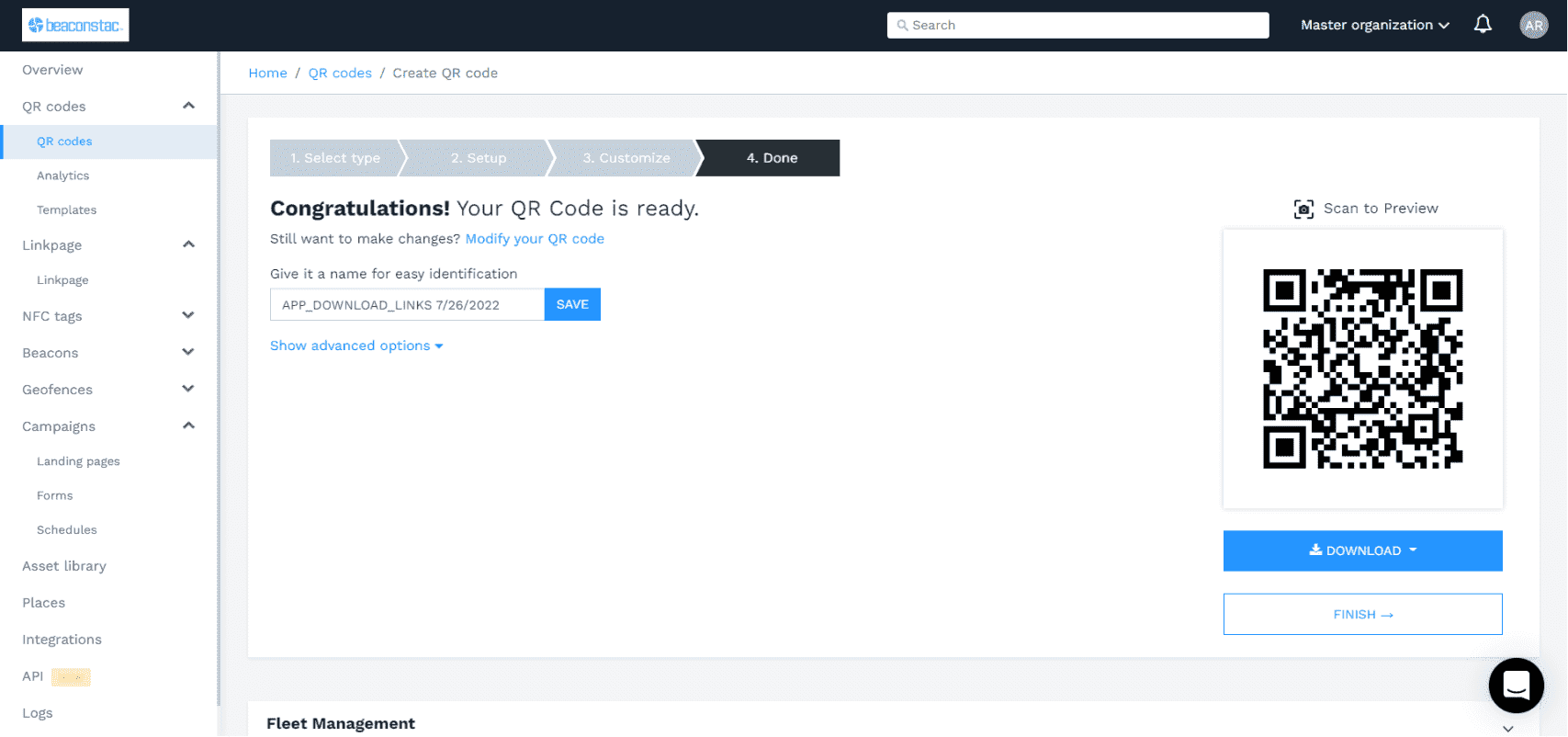Expand the Fleet Management panel
Viewport: 1568px width, 737px height.
tap(1507, 728)
